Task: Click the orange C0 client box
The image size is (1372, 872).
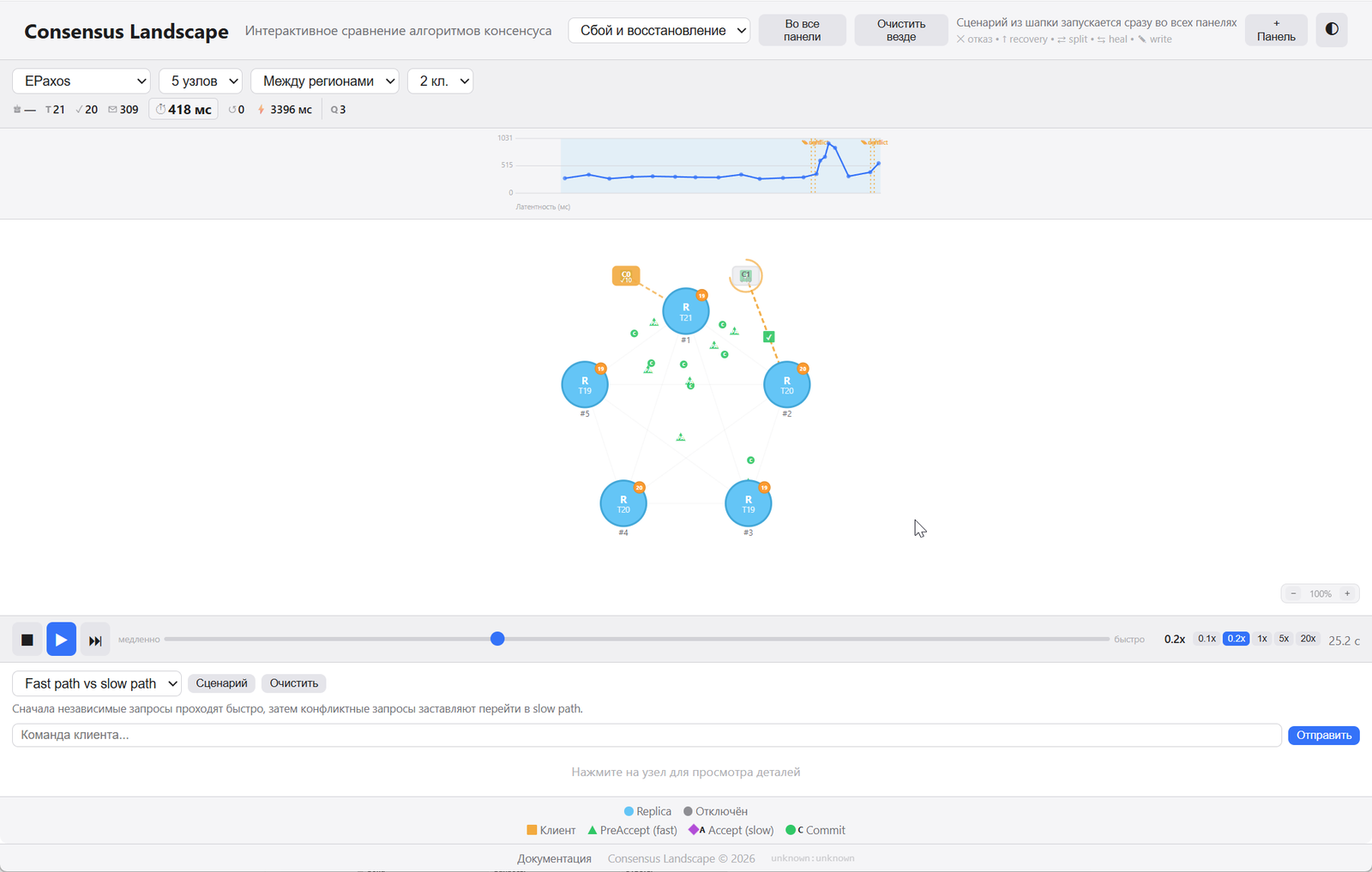Action: [626, 276]
